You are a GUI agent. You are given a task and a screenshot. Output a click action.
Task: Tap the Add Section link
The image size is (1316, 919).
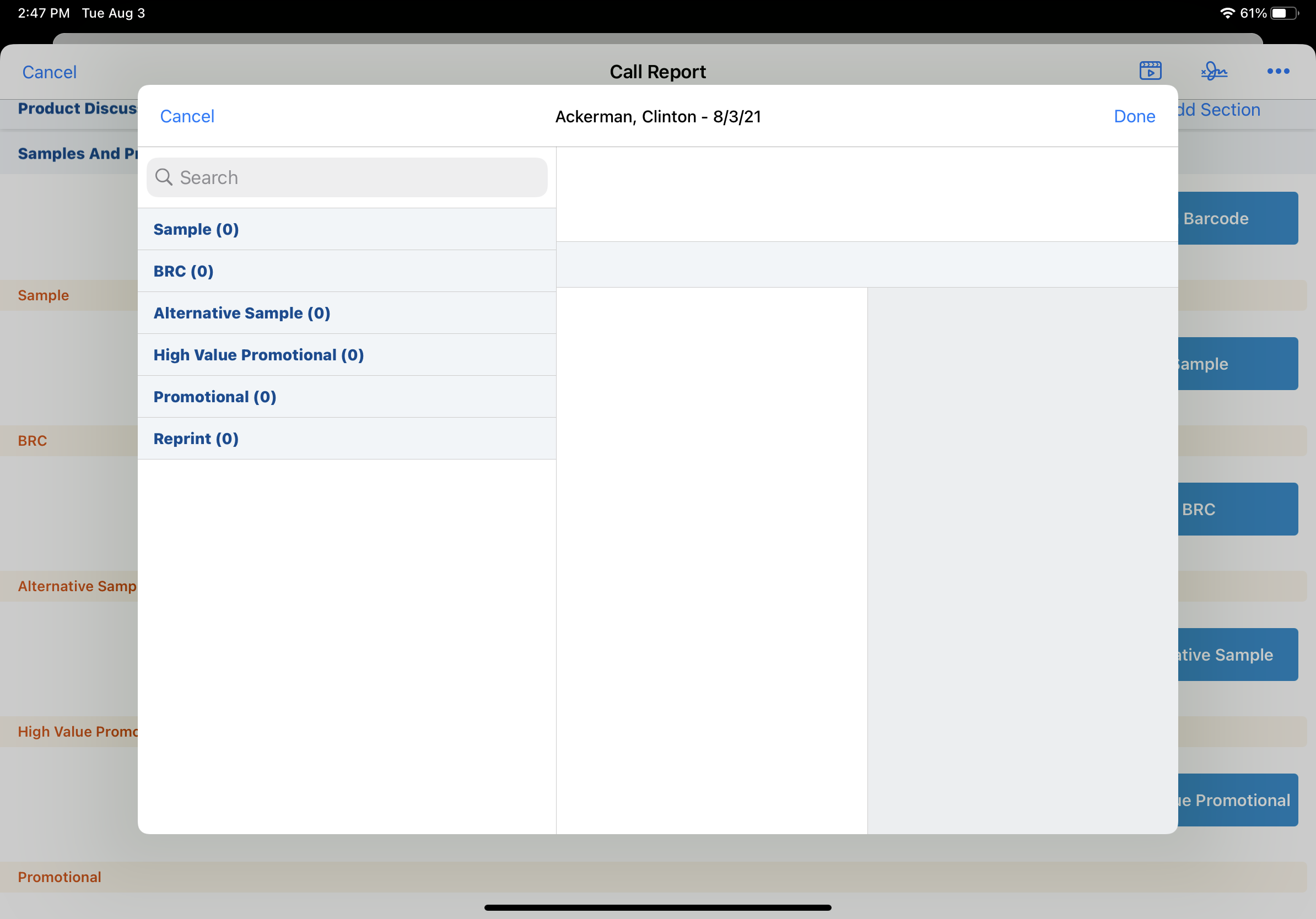(x=1220, y=110)
